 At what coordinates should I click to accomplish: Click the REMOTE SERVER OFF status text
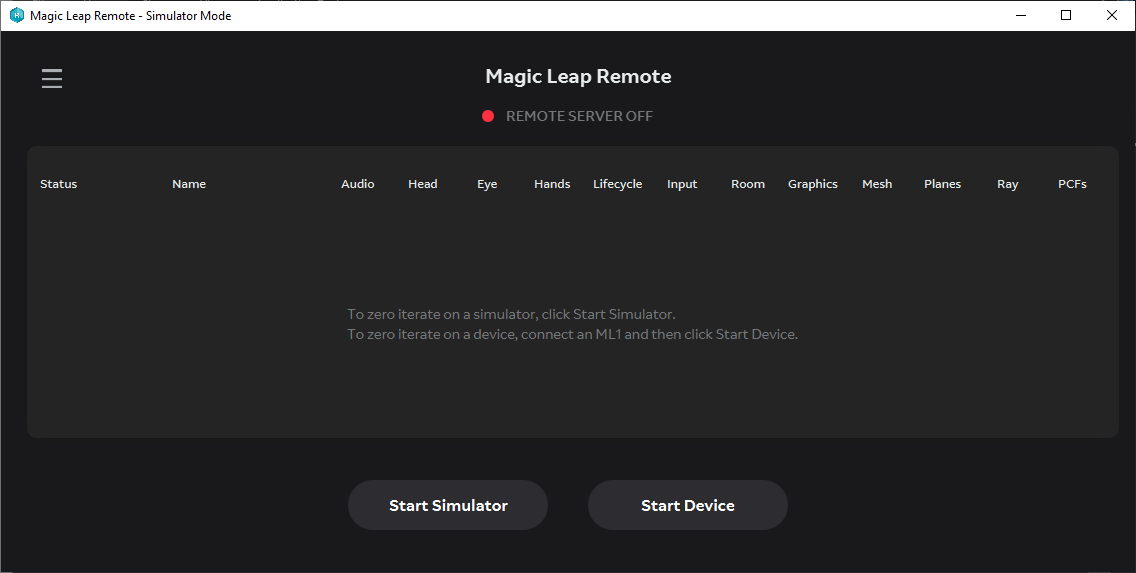tap(579, 116)
